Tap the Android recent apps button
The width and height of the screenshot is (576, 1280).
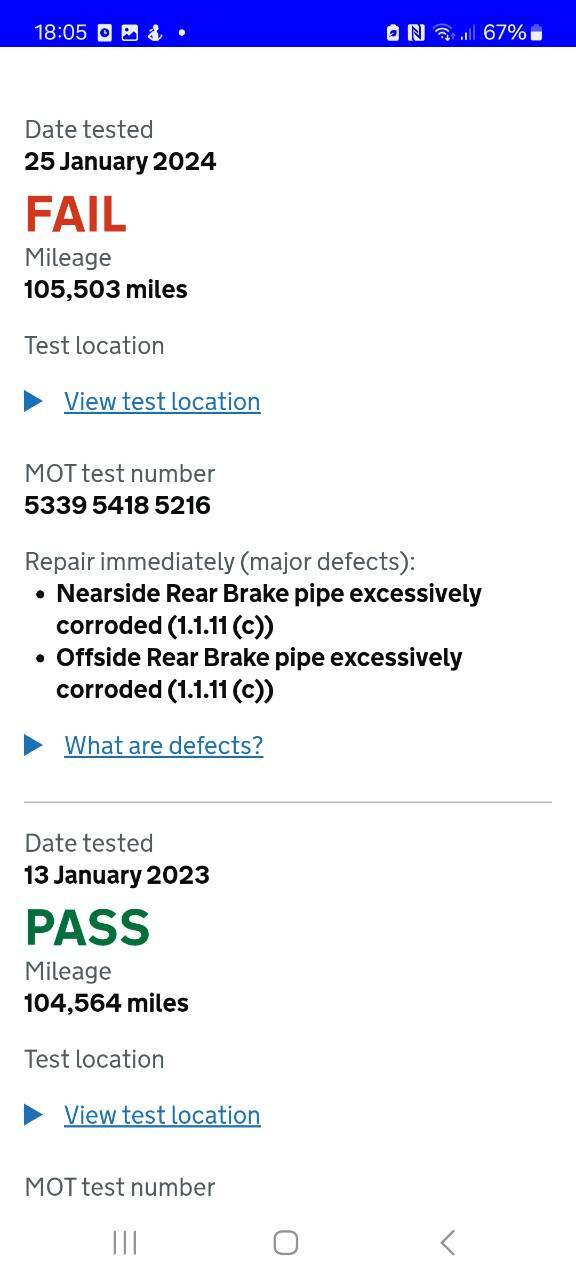pos(125,1242)
